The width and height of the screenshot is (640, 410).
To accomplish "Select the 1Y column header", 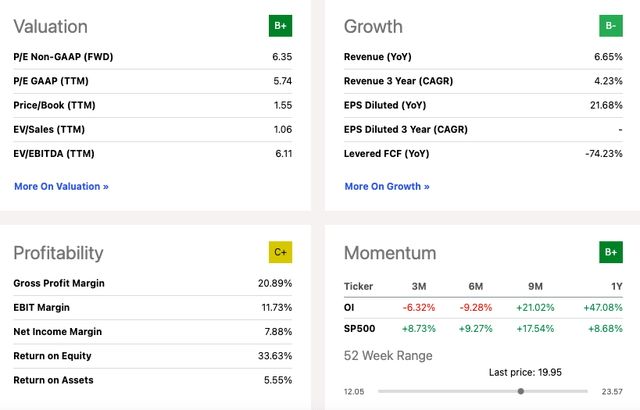I will coord(617,286).
